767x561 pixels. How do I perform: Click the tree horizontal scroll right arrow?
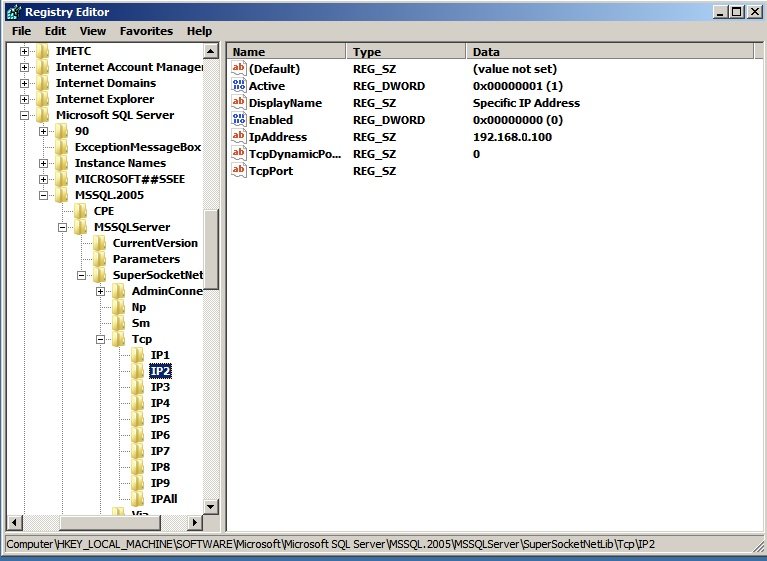195,523
